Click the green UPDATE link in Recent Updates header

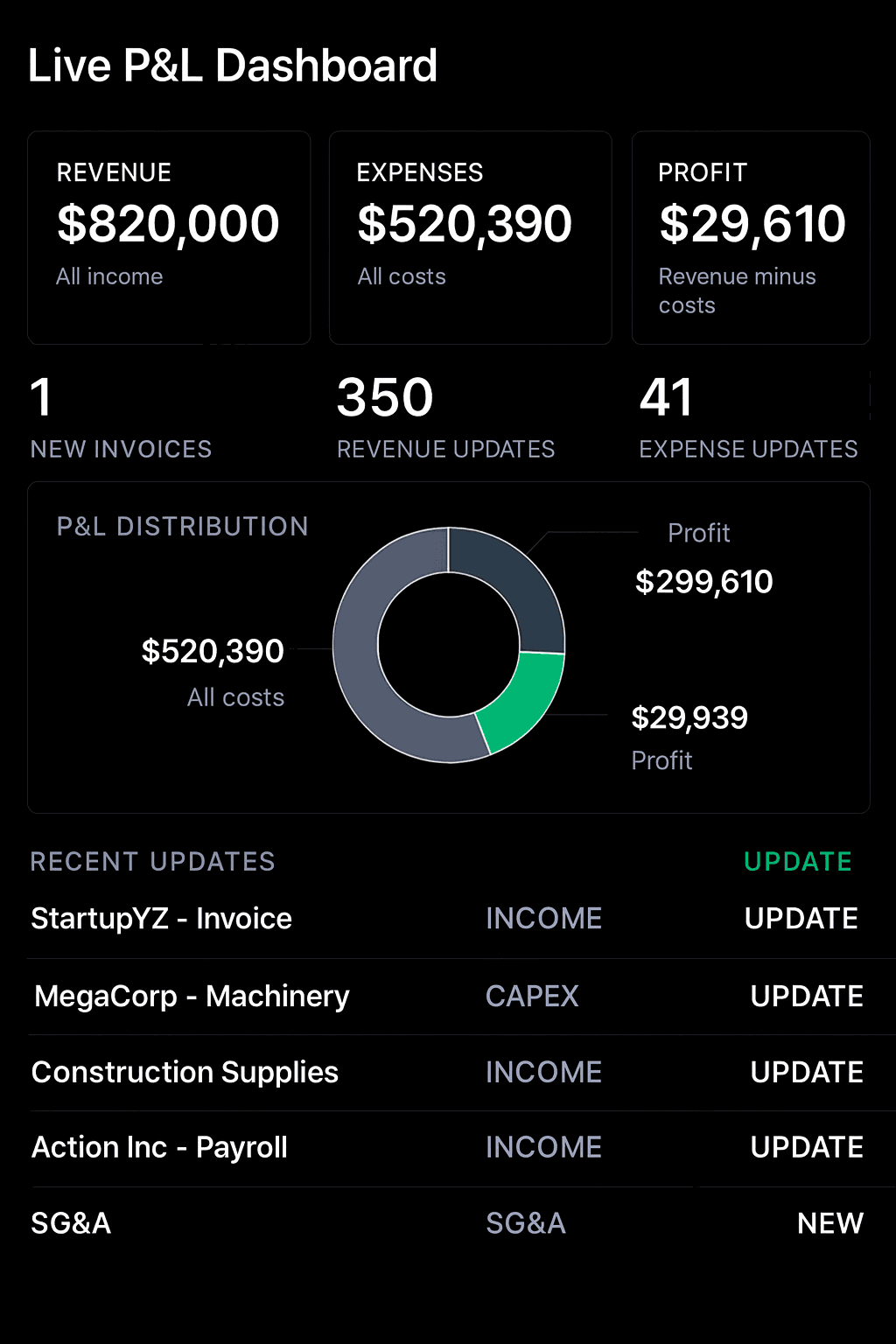point(797,862)
